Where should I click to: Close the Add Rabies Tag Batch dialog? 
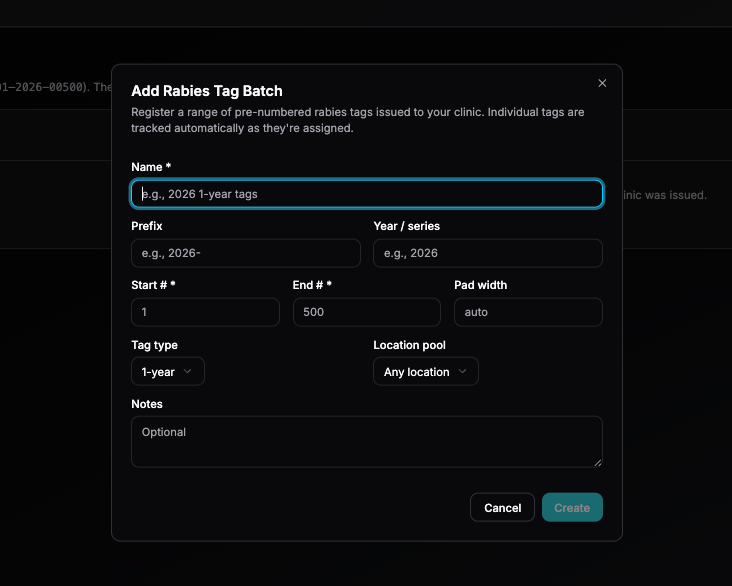click(602, 83)
